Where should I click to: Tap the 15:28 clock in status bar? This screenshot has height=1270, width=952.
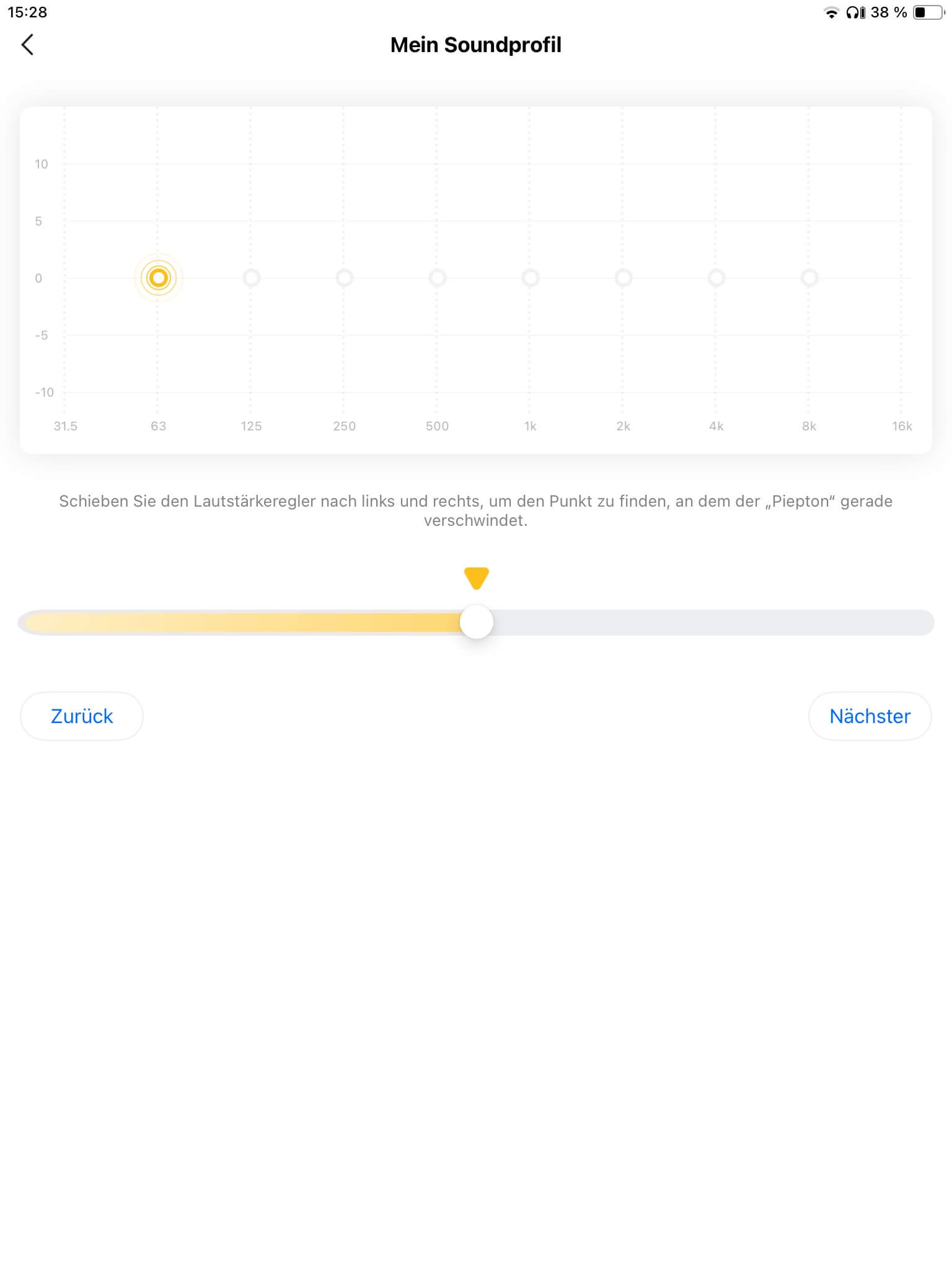27,12
